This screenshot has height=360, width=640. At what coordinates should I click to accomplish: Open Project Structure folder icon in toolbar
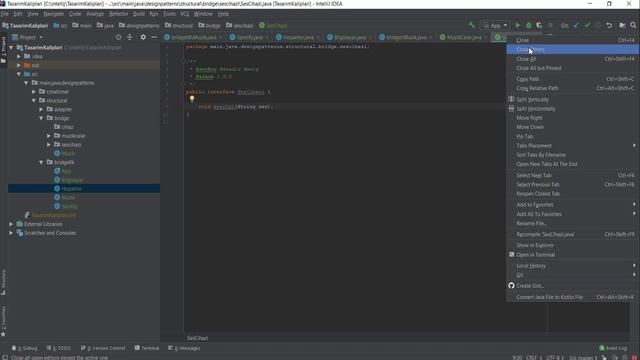click(x=622, y=25)
